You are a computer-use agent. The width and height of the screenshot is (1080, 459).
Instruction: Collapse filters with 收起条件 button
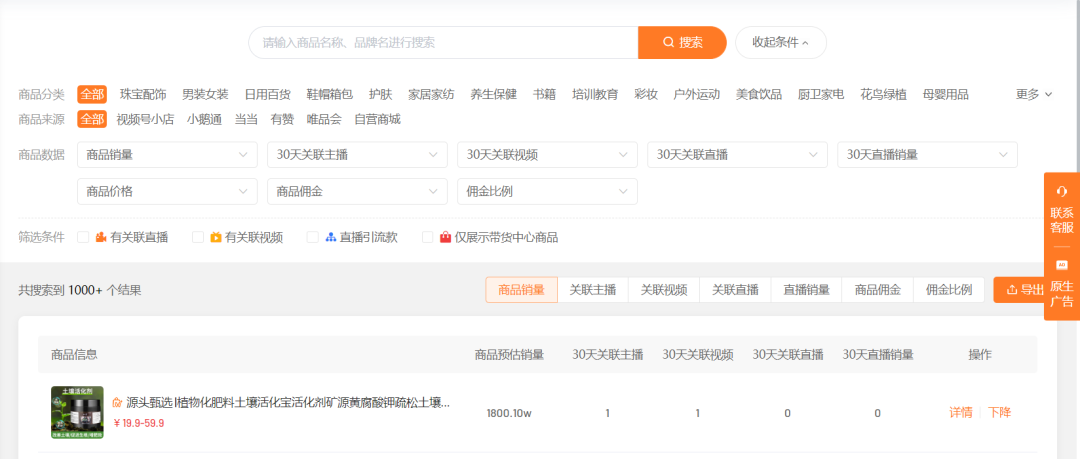(780, 43)
